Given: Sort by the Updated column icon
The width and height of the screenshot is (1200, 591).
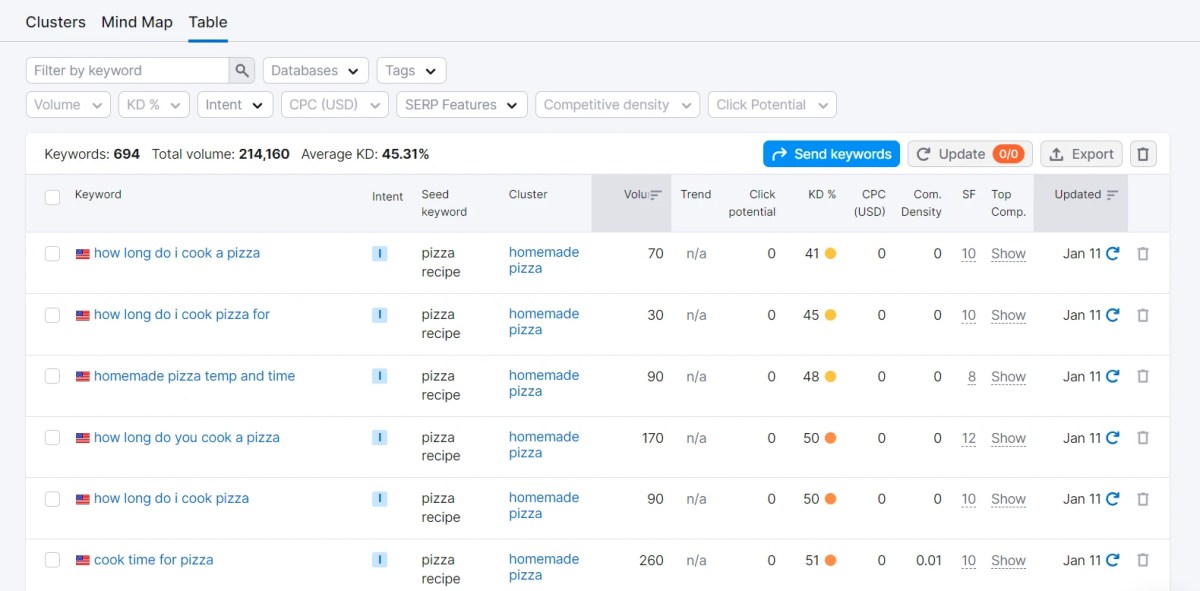Looking at the screenshot, I should 1112,195.
